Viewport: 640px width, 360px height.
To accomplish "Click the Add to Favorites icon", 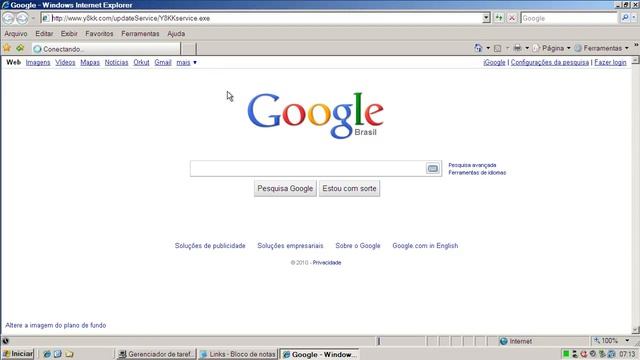I will pyautogui.click(x=20, y=48).
